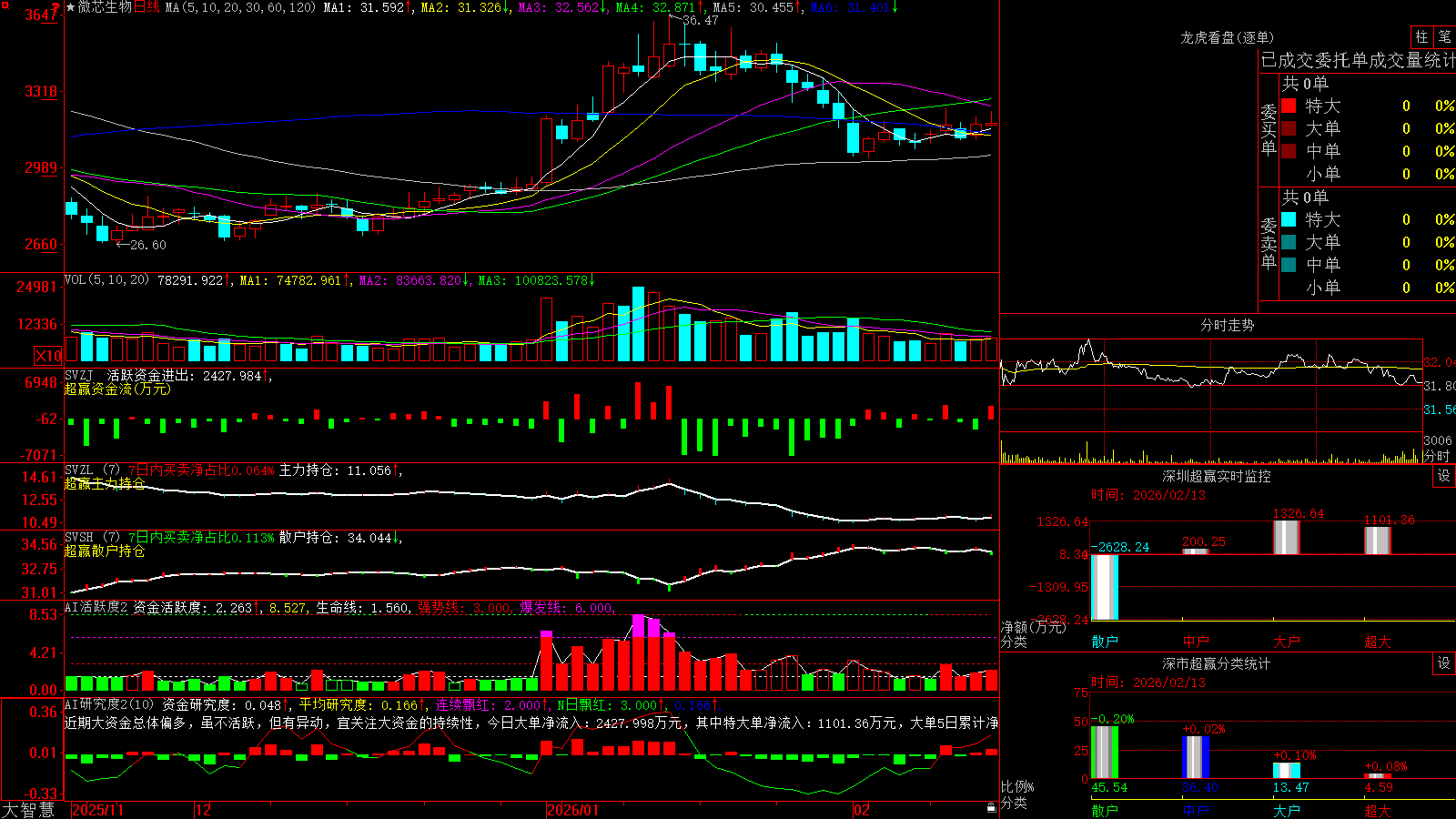Click the green 散户 bar showing 45.54
This screenshot has height=819, width=1456.
[x=1105, y=752]
